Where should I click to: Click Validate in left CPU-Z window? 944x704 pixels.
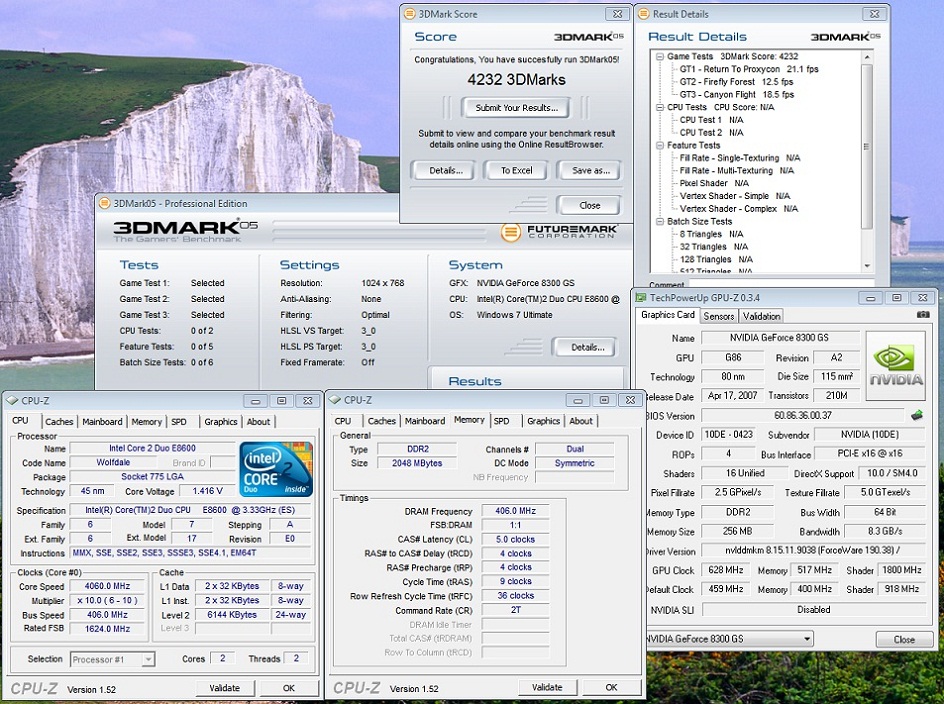pyautogui.click(x=225, y=688)
